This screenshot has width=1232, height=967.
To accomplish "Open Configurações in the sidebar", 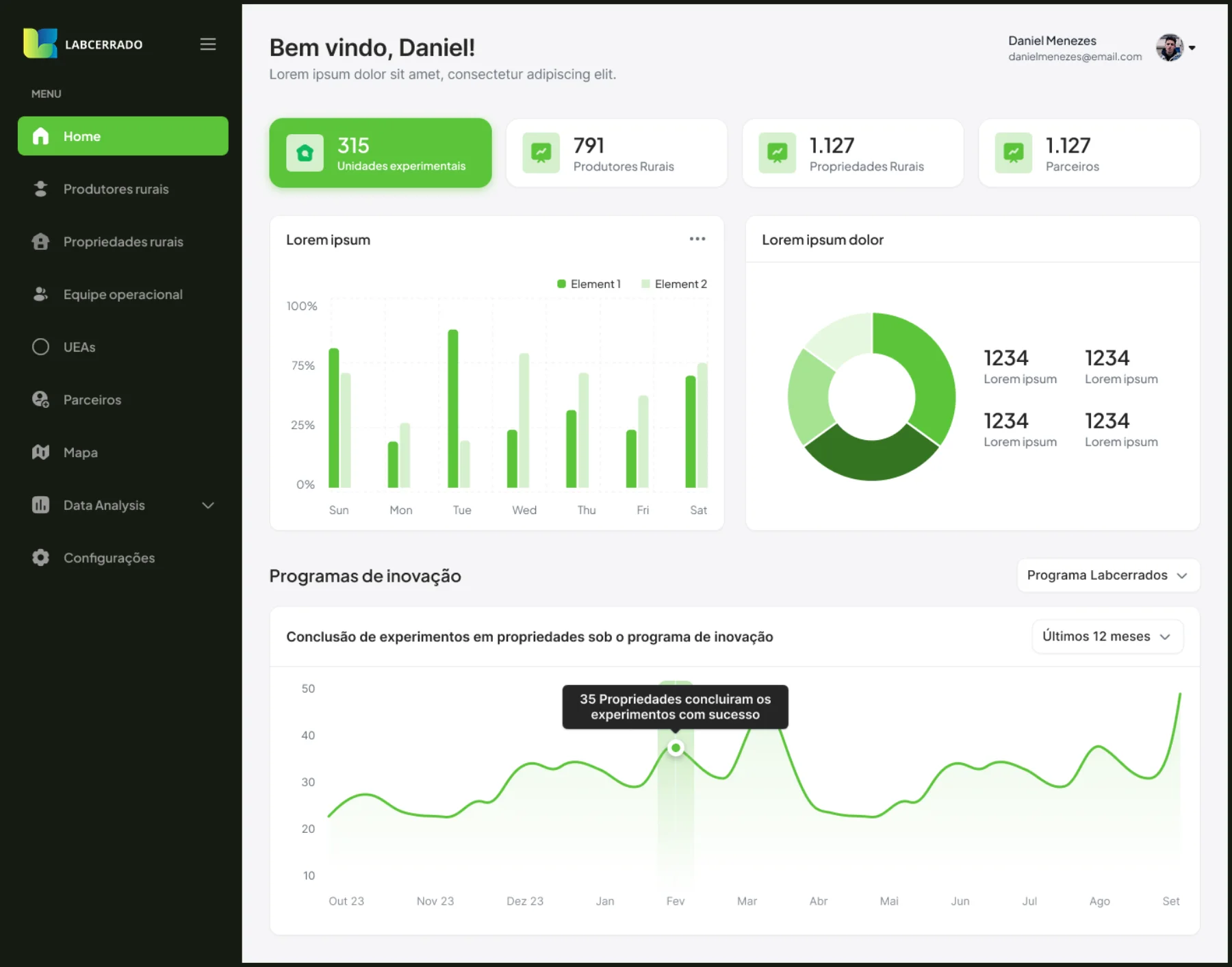I will (123, 558).
